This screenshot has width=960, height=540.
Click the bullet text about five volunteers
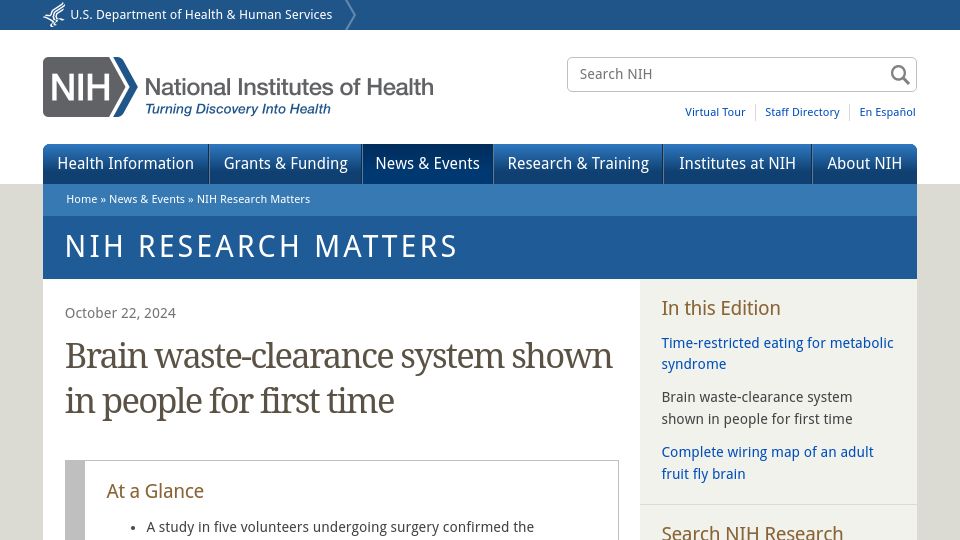click(x=340, y=527)
